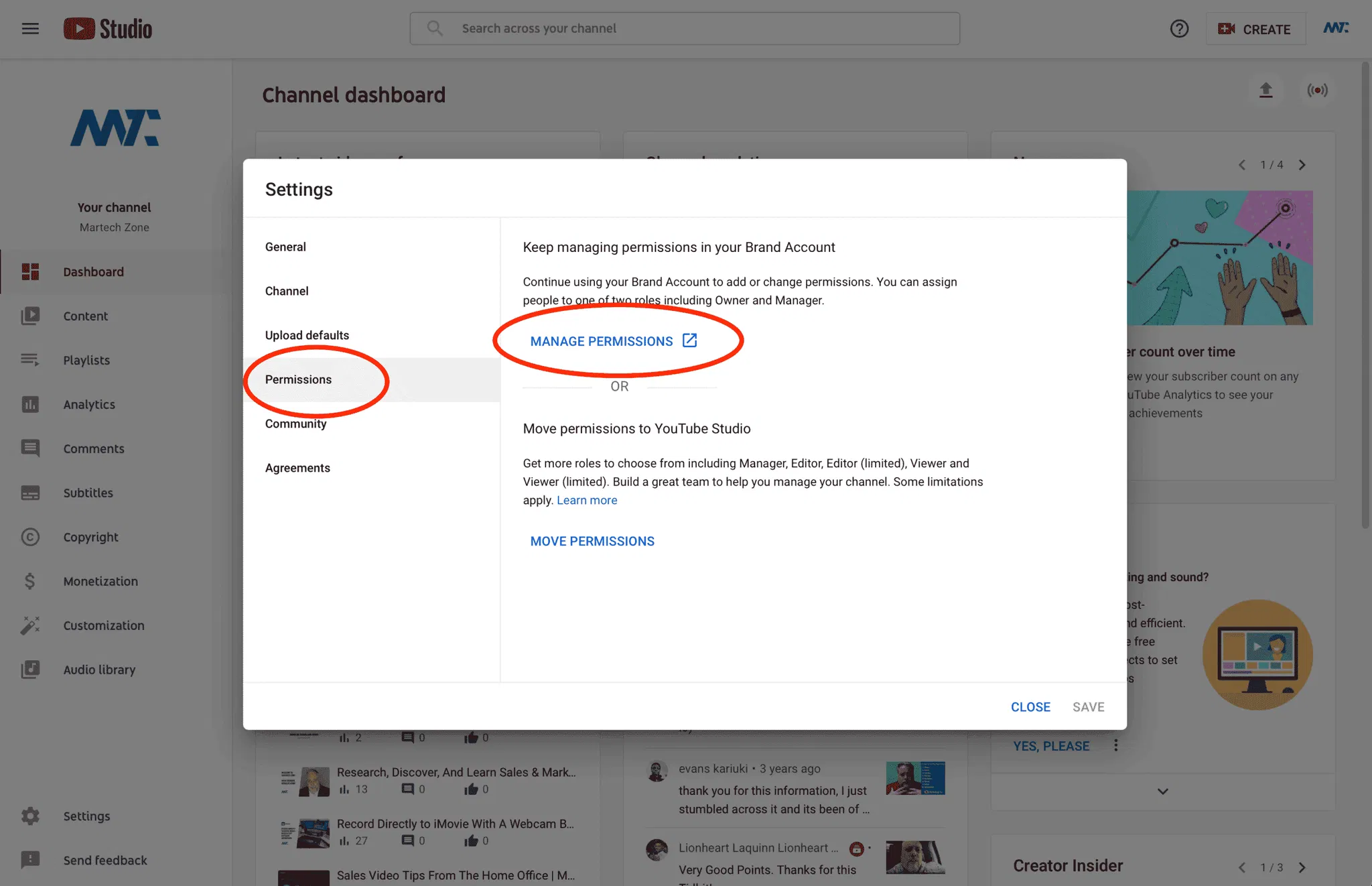Click the Monetization dollar icon
The height and width of the screenshot is (886, 1372).
pyautogui.click(x=30, y=581)
